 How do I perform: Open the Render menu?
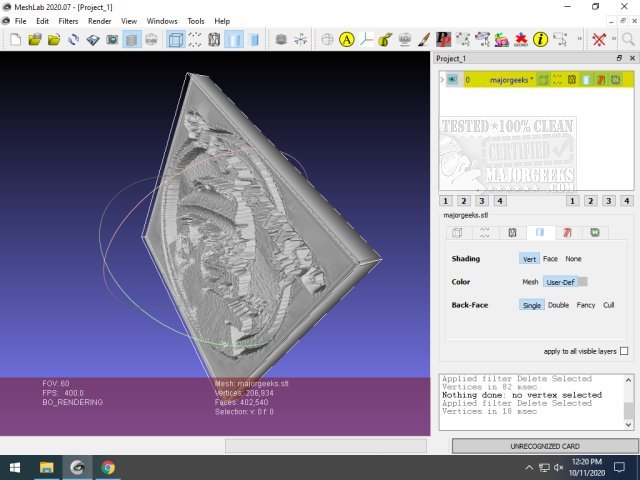[99, 20]
